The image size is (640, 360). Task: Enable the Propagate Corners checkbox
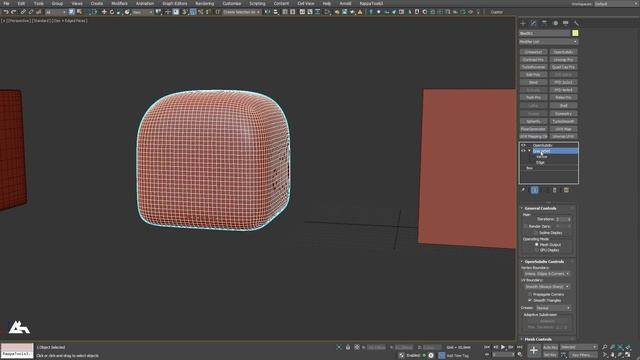pos(530,294)
